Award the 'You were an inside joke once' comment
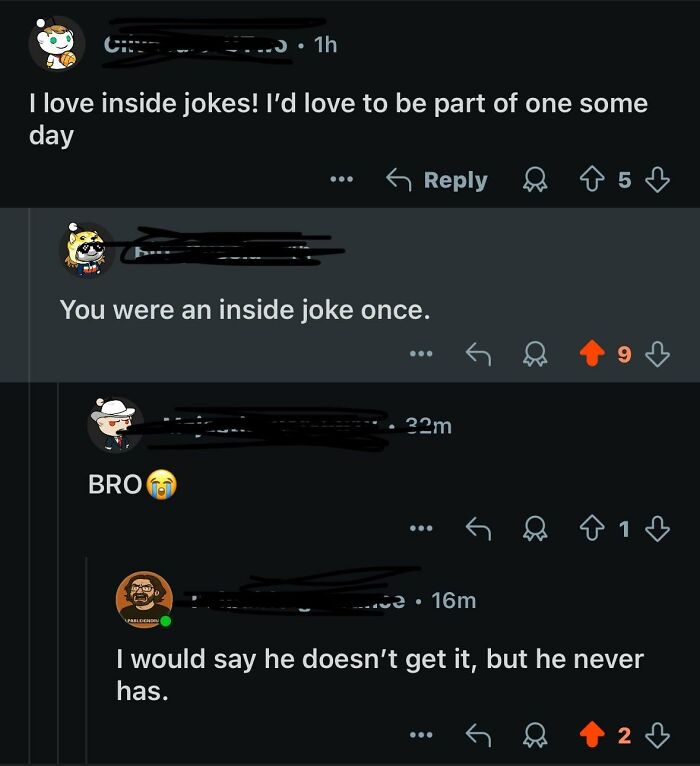The image size is (700, 766). point(535,354)
